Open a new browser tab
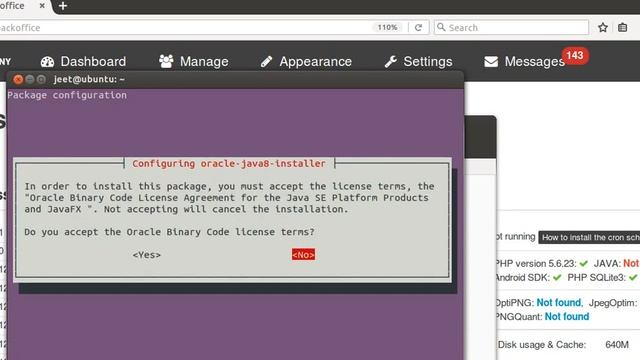The image size is (640, 360). click(63, 6)
